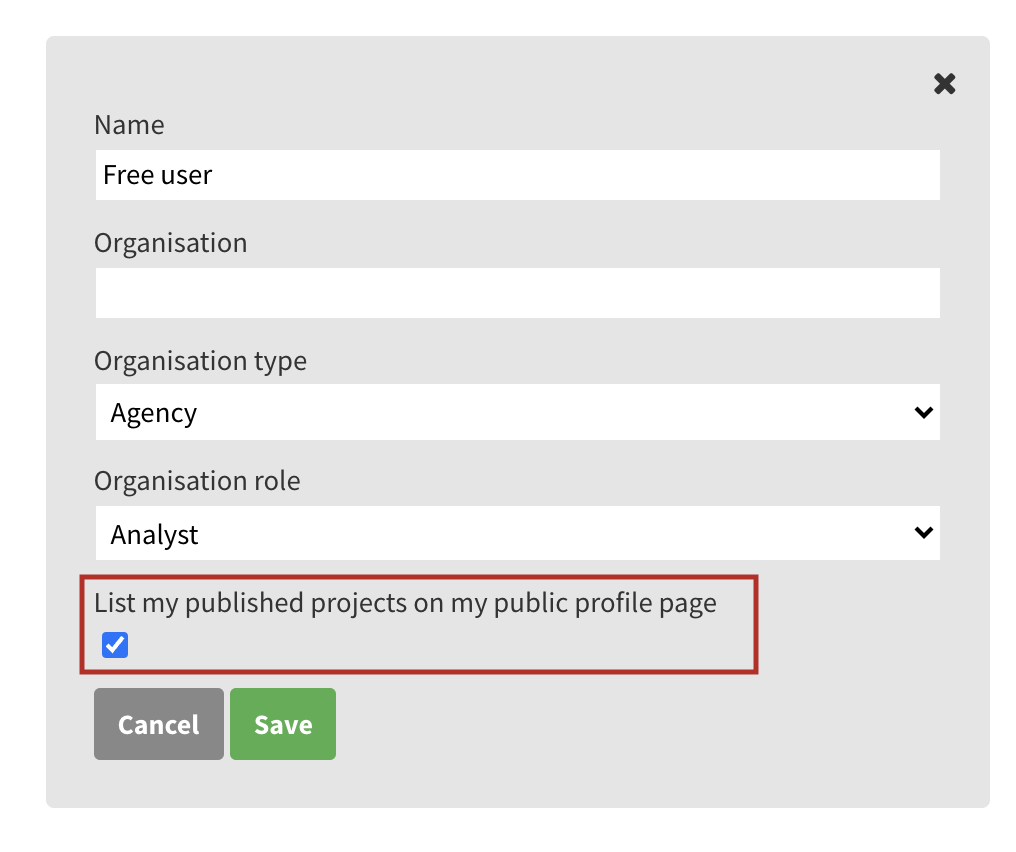
Task: Place cursor on "Free user" text
Action: pyautogui.click(x=158, y=175)
